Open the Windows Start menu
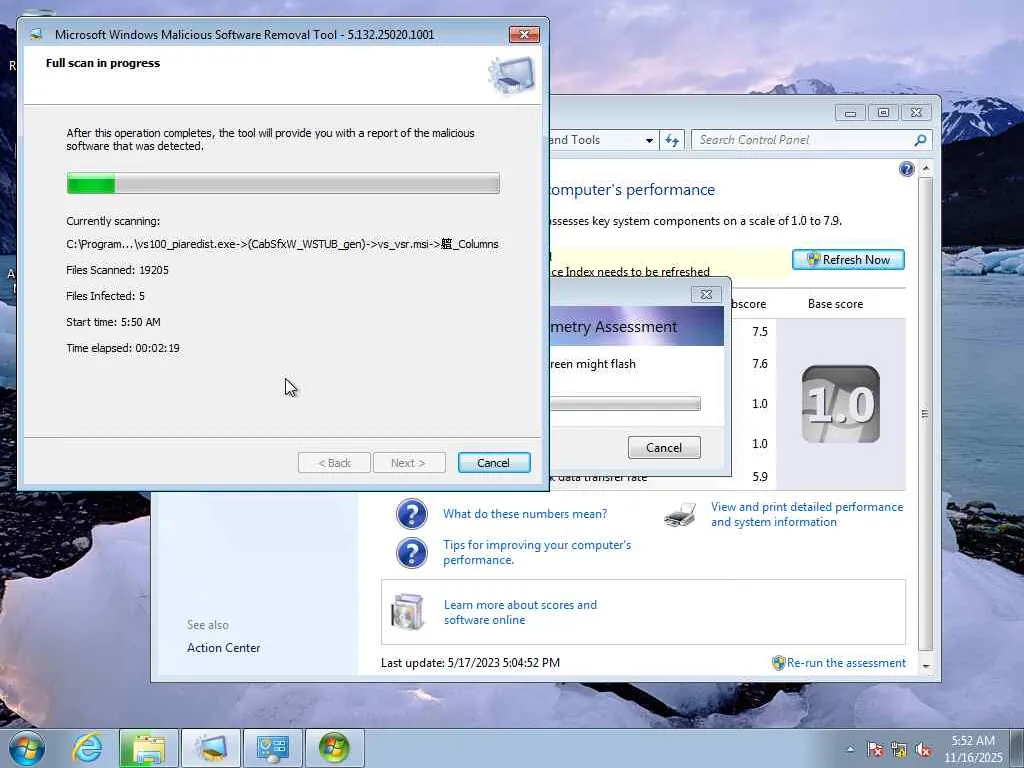The image size is (1024, 768). point(27,748)
